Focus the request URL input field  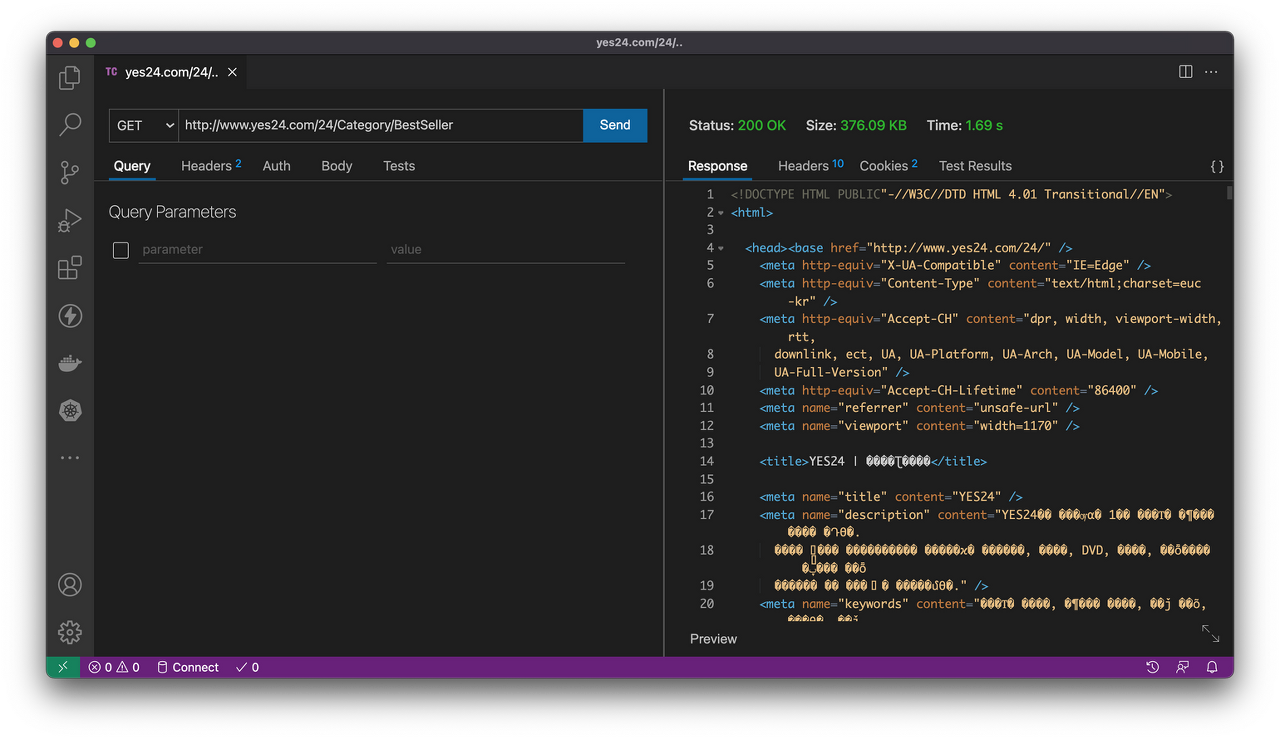coord(381,125)
